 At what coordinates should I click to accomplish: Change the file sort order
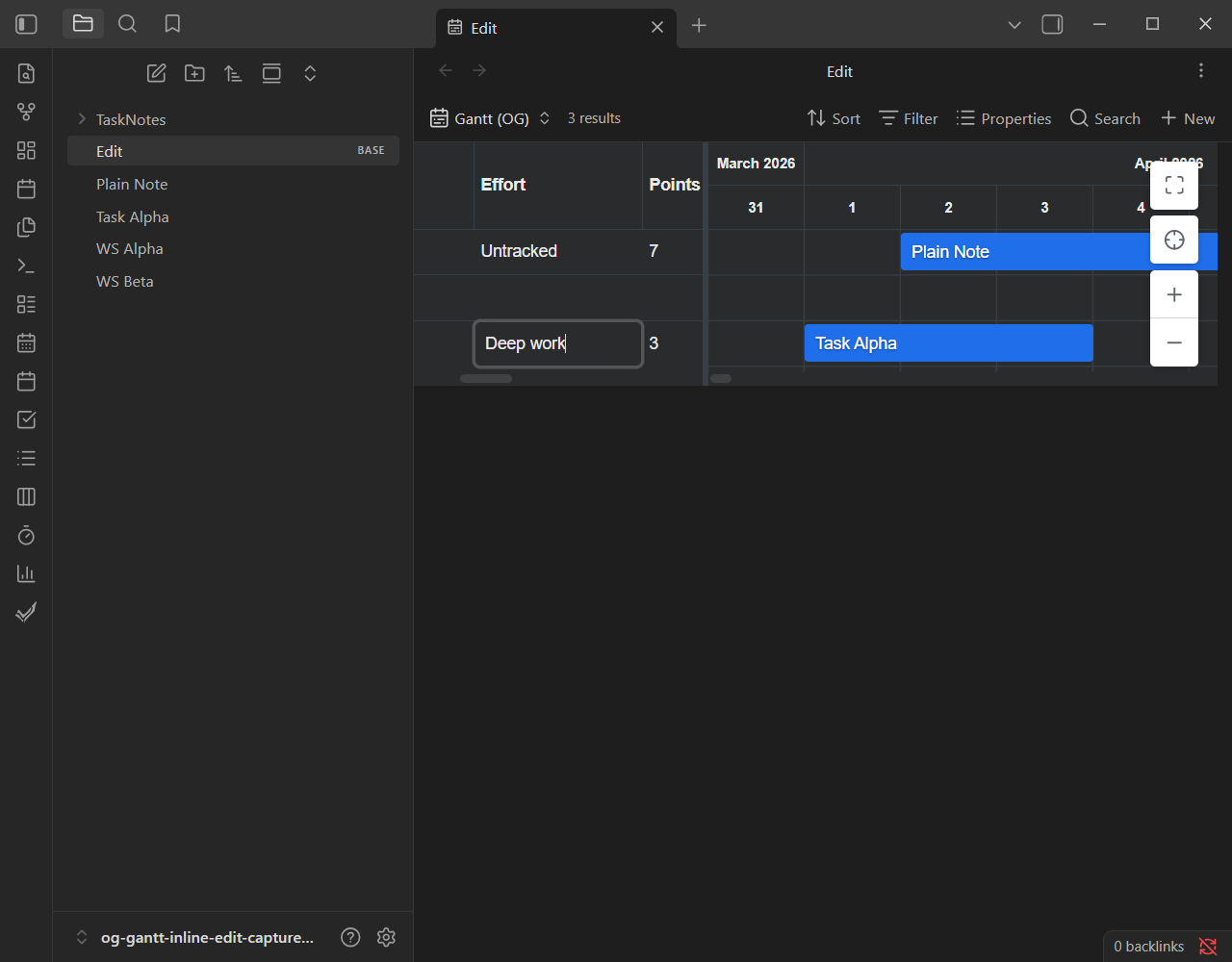click(233, 73)
